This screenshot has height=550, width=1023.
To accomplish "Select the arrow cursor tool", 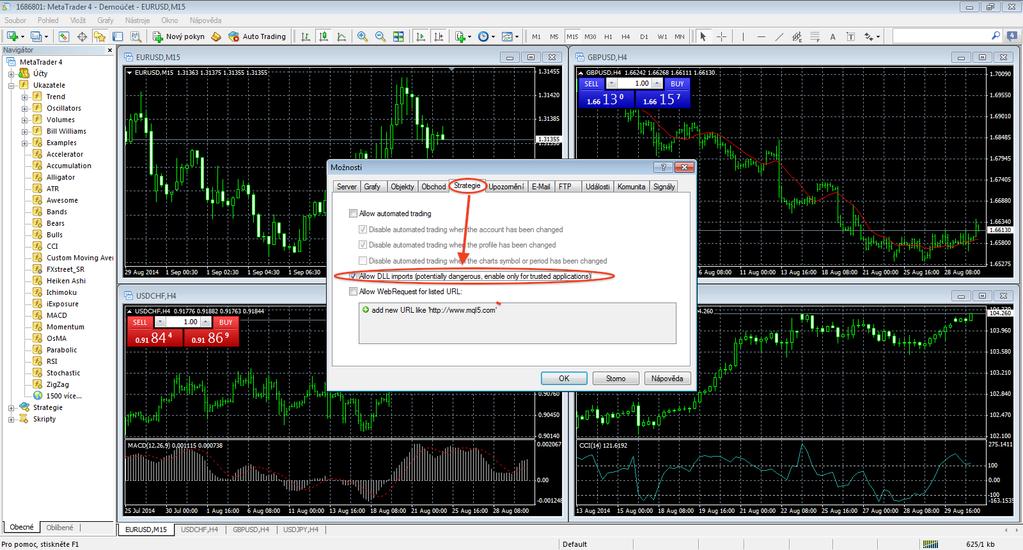I will point(703,37).
